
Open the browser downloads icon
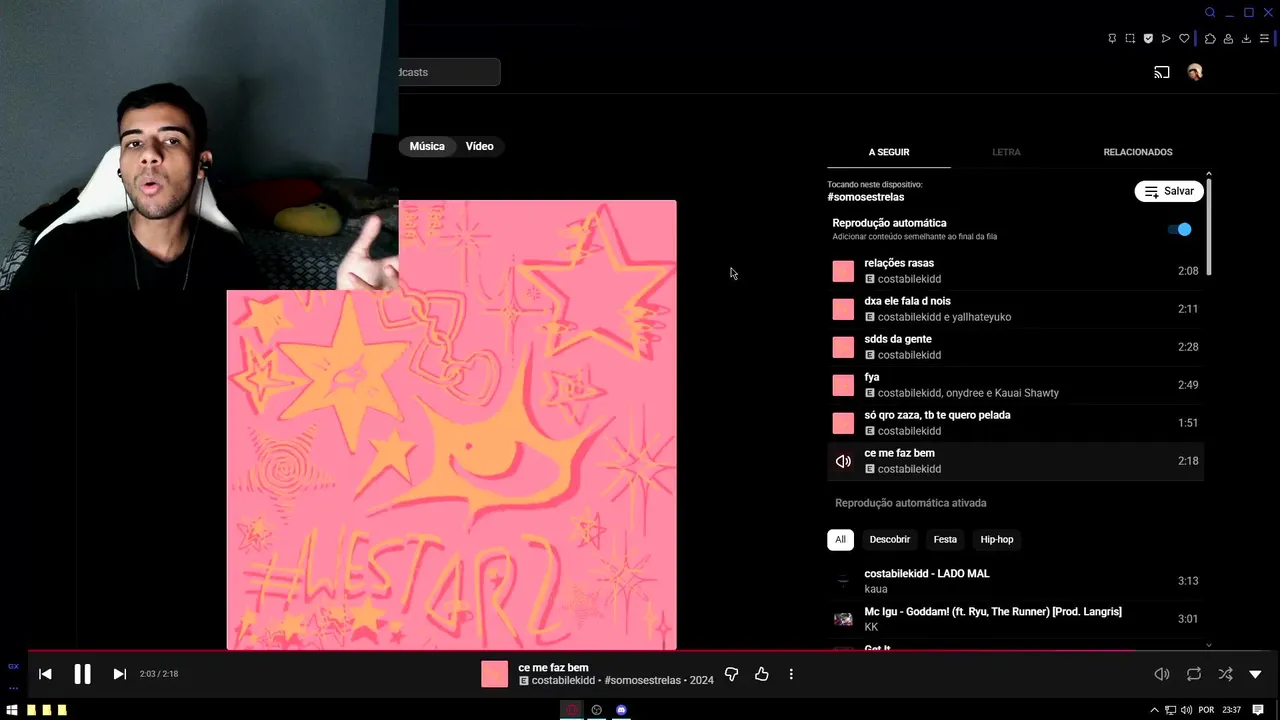point(1246,38)
